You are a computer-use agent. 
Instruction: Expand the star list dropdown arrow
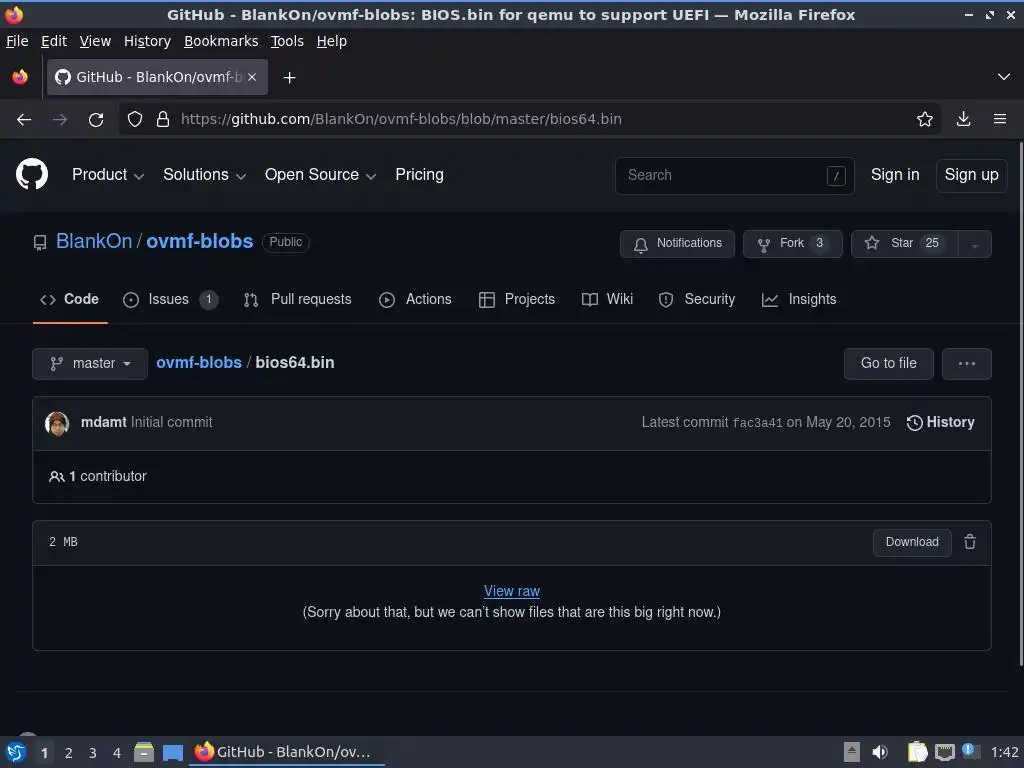tap(974, 245)
